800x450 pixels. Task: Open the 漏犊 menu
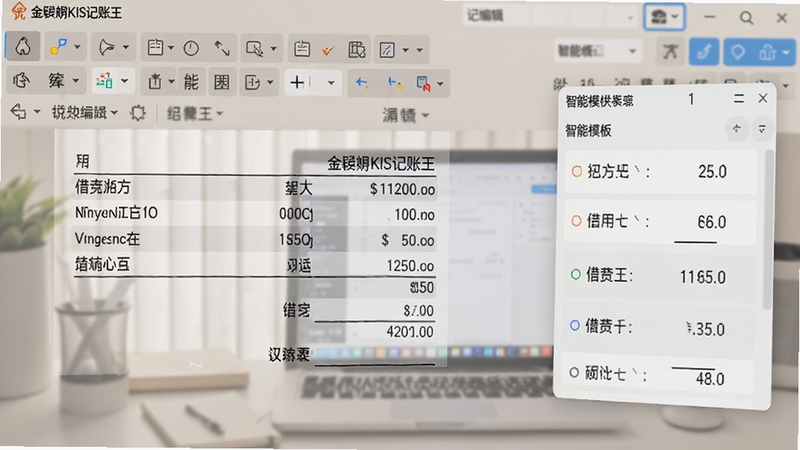[405, 116]
